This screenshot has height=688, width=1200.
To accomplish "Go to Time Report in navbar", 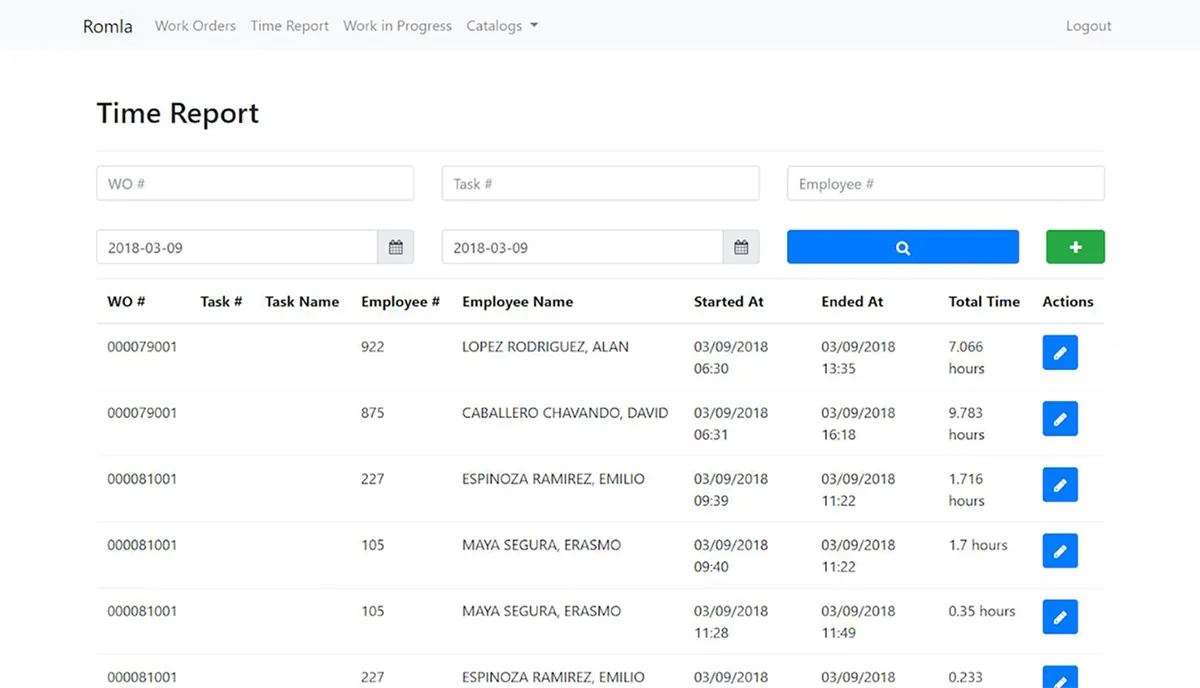I will (290, 26).
